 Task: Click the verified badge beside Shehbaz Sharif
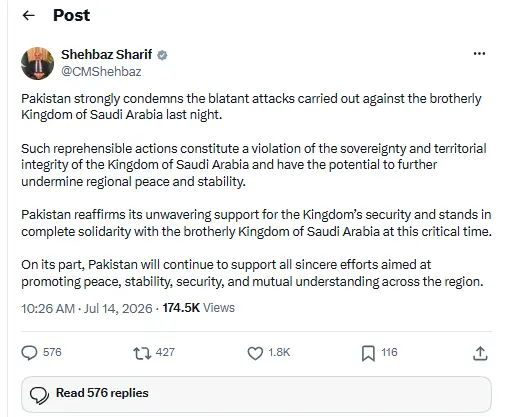point(162,55)
